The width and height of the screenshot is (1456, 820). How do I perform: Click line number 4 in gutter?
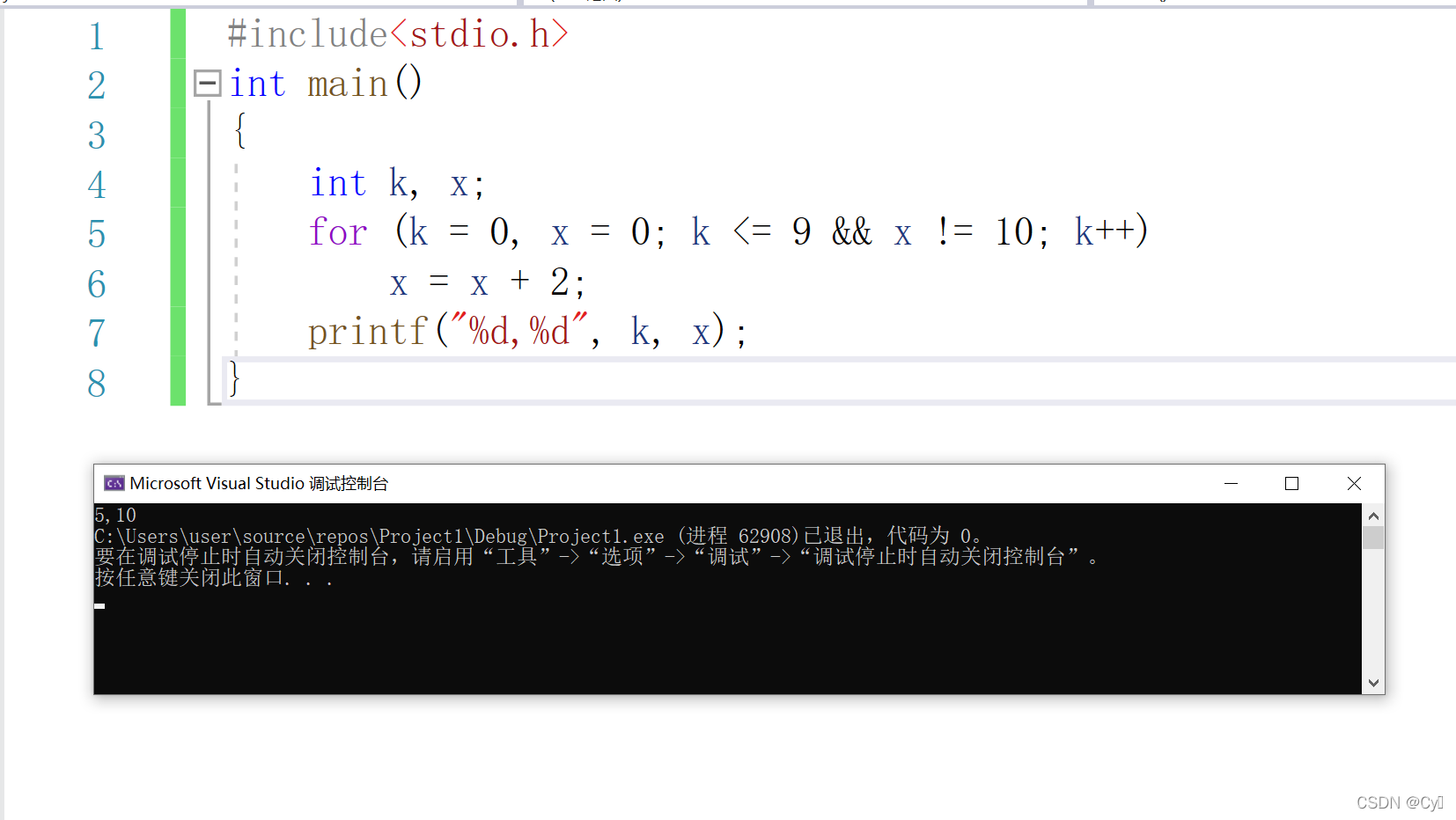[97, 185]
